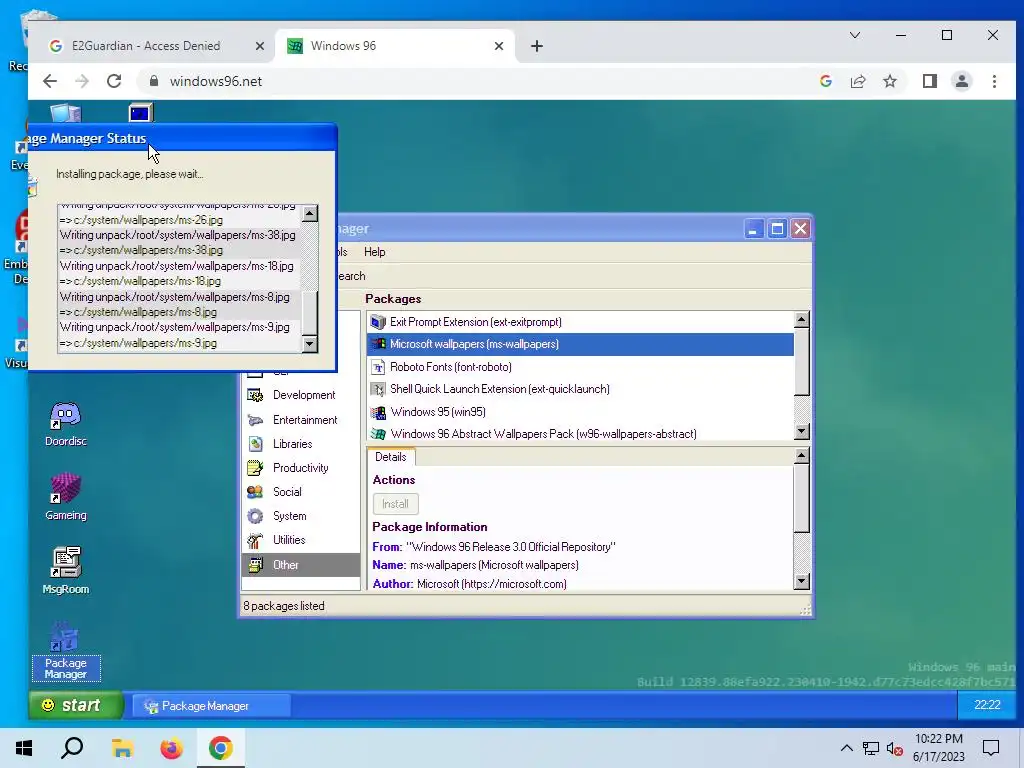This screenshot has width=1024, height=768.
Task: Click the Share this page icon
Action: [x=857, y=81]
